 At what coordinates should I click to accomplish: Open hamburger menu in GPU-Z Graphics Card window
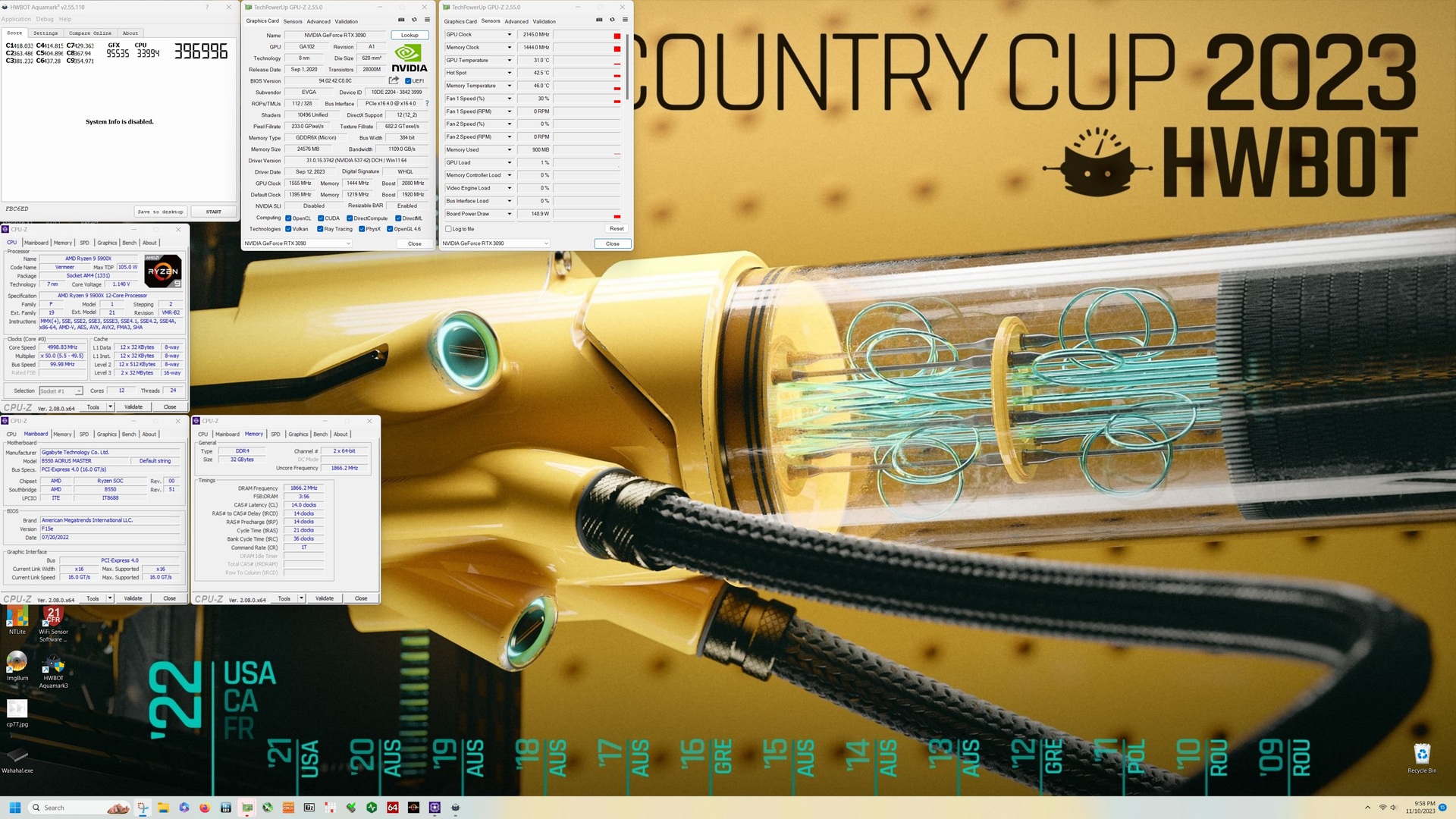[427, 20]
